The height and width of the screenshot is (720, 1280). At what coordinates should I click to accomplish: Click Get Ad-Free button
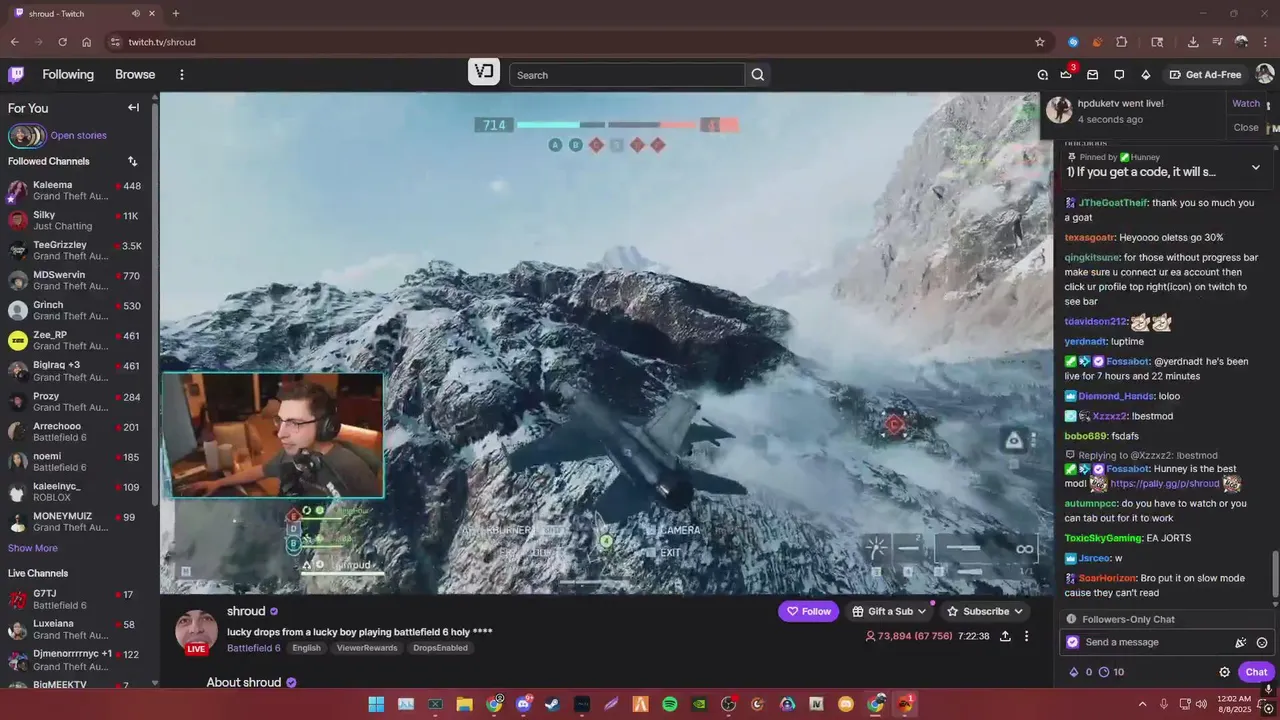click(1206, 75)
